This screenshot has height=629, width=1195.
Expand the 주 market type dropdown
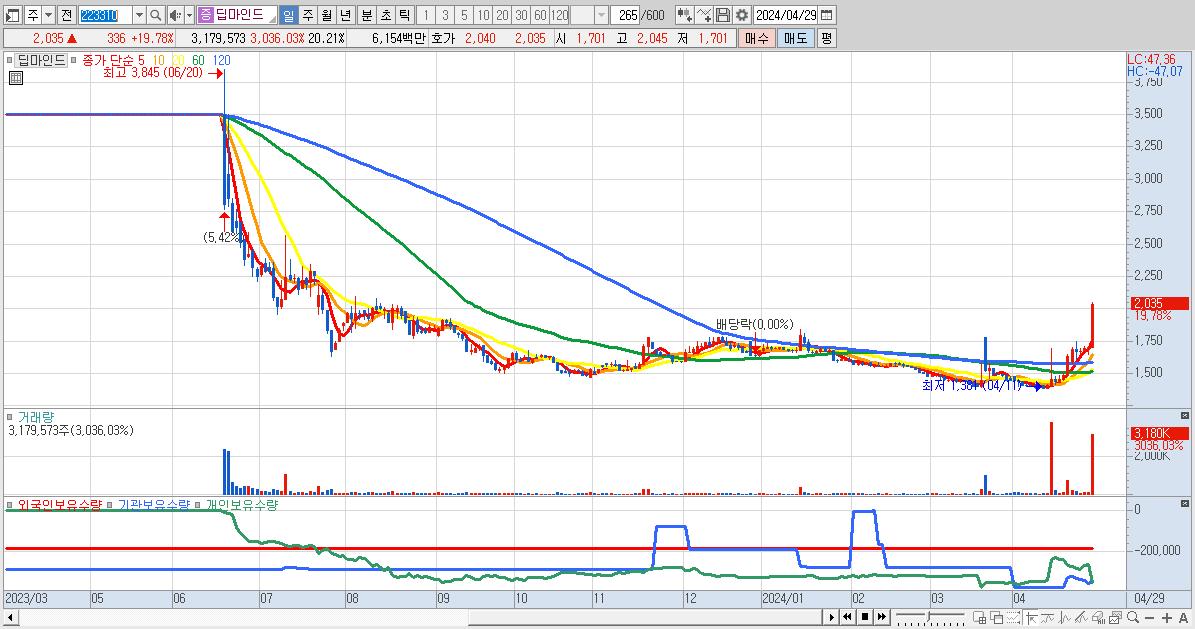click(49, 15)
